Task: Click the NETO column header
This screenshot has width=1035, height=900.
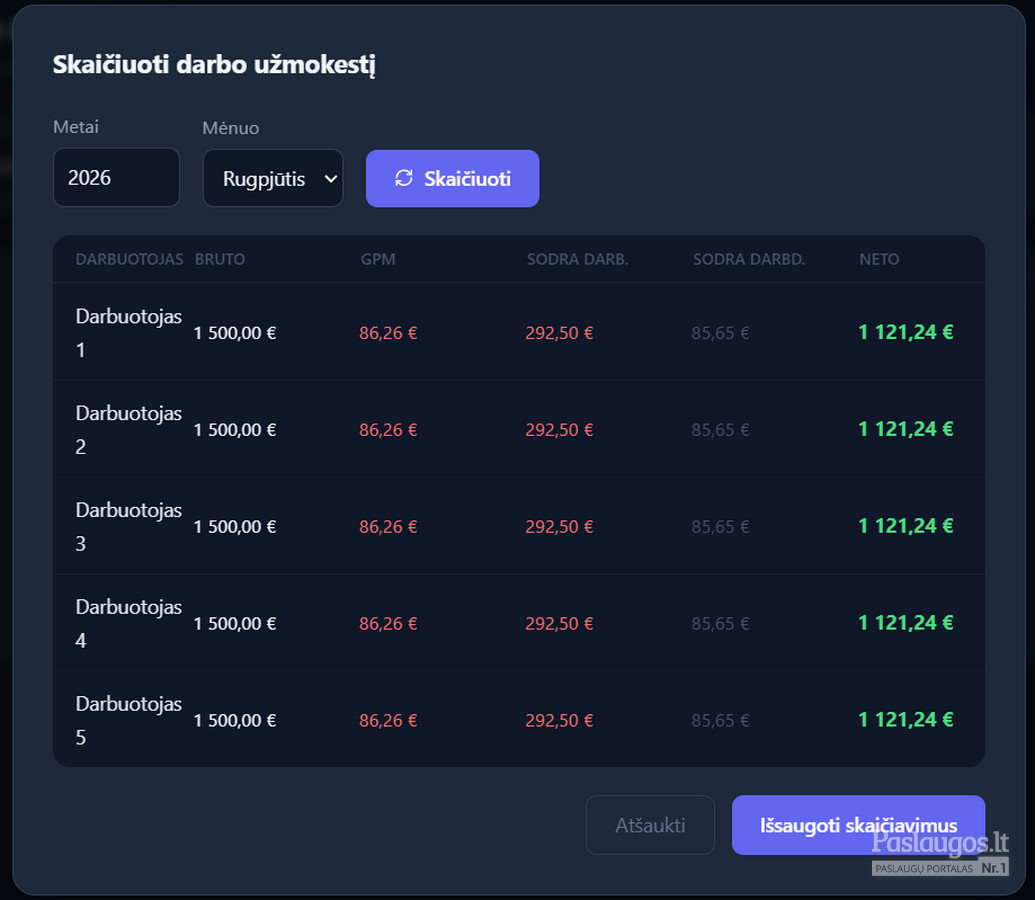Action: click(879, 260)
